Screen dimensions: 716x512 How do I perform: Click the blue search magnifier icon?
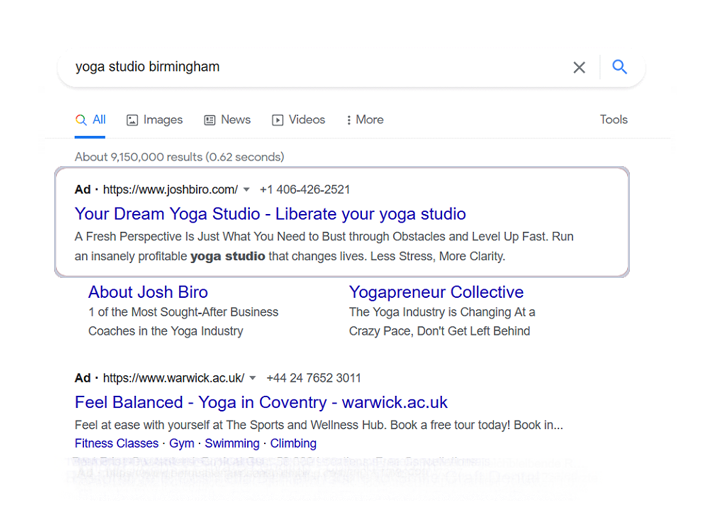coord(620,67)
